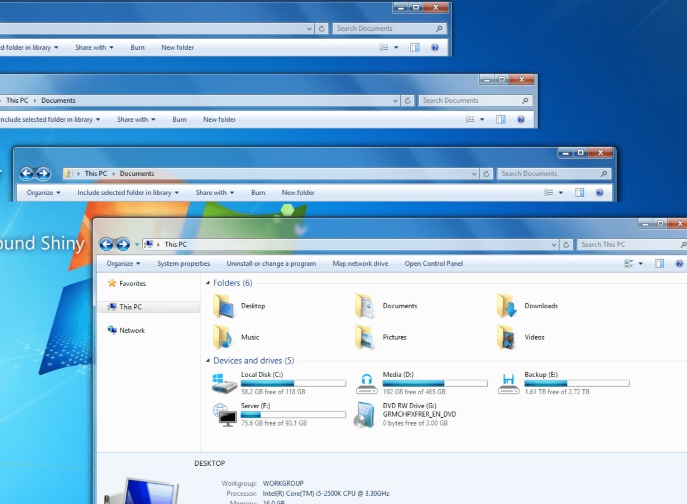Select the Server (F:) network drive icon
Screen dimensions: 687x504
click(225, 415)
